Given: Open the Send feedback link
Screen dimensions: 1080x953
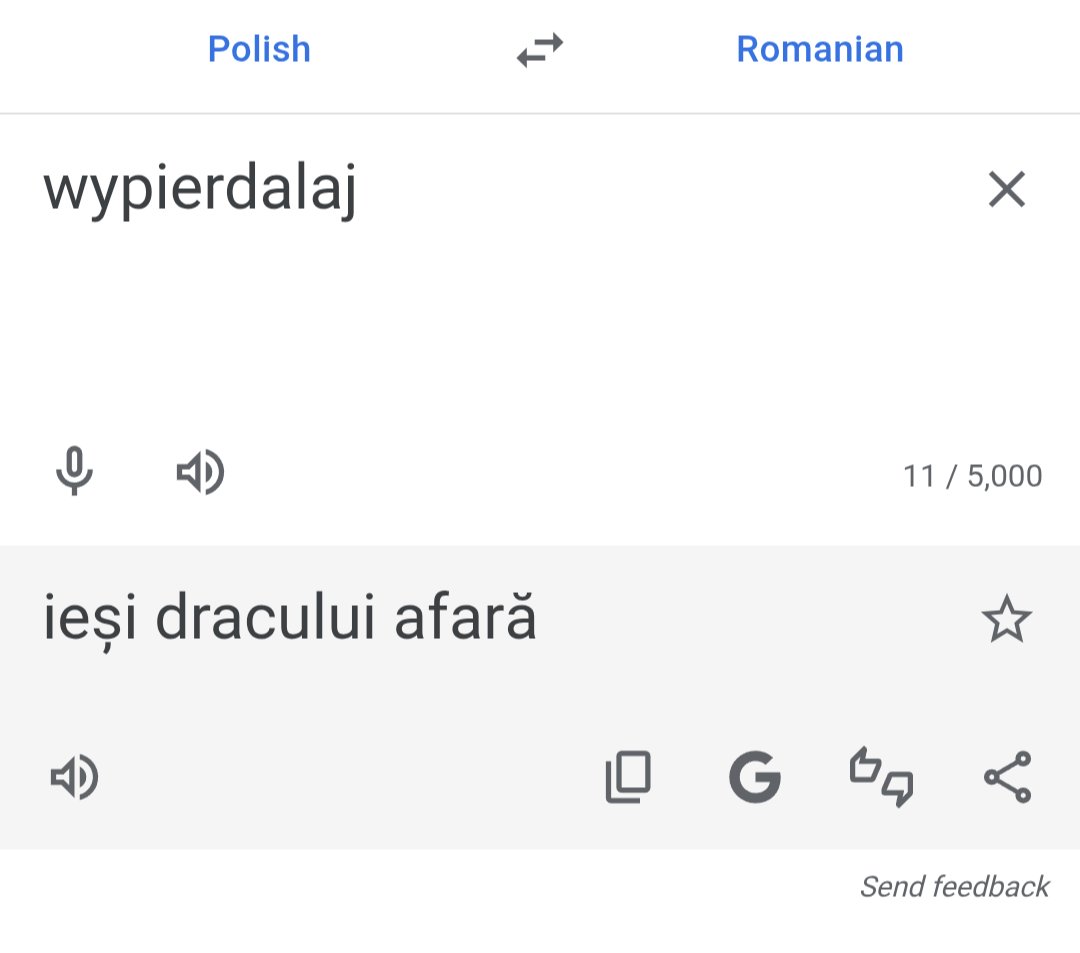Looking at the screenshot, I should coord(954,887).
